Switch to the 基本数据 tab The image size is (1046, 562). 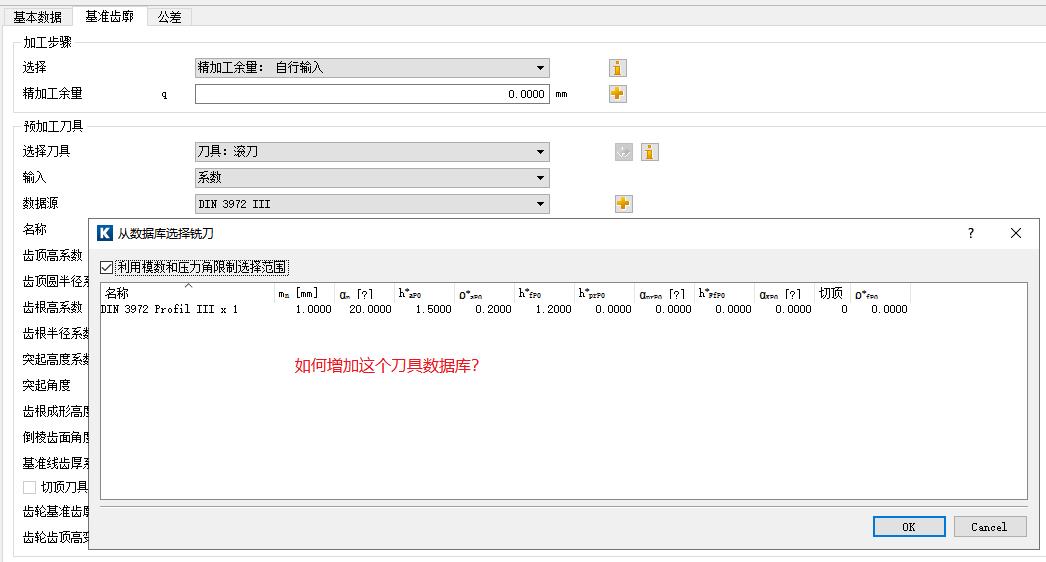(37, 17)
